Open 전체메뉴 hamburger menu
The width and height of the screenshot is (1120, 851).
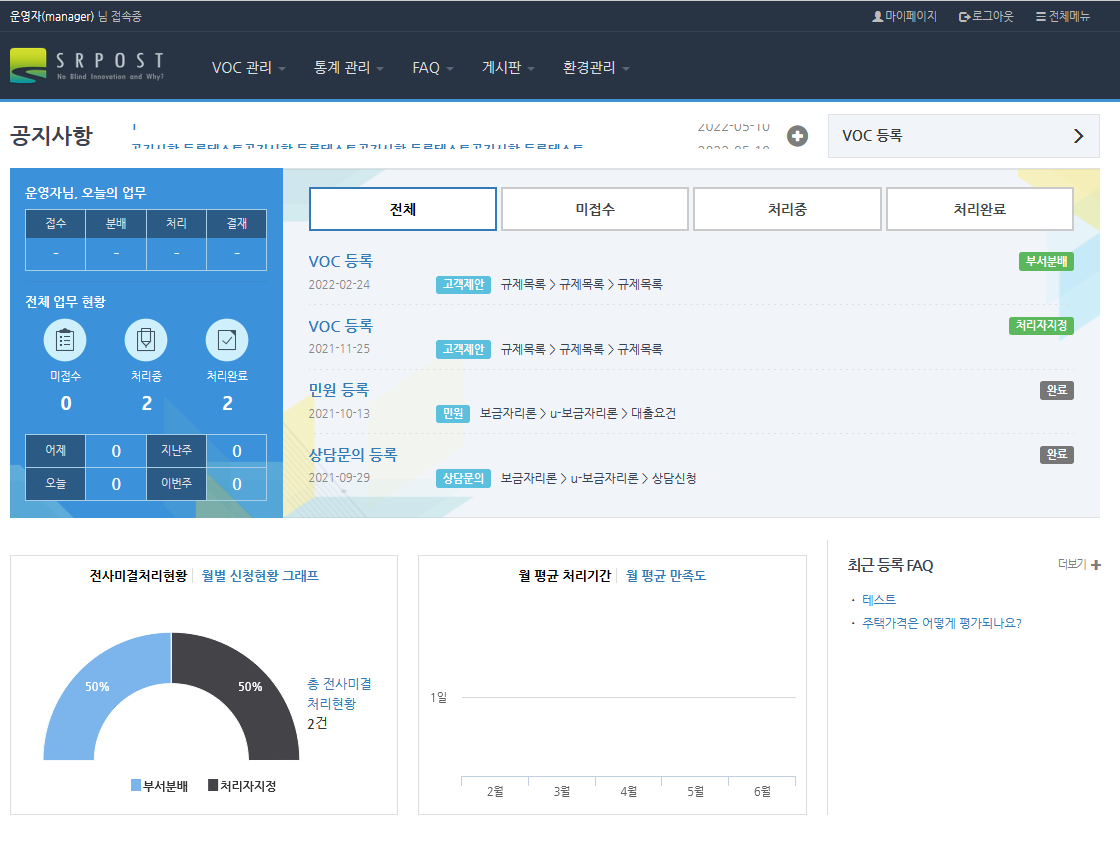1063,16
